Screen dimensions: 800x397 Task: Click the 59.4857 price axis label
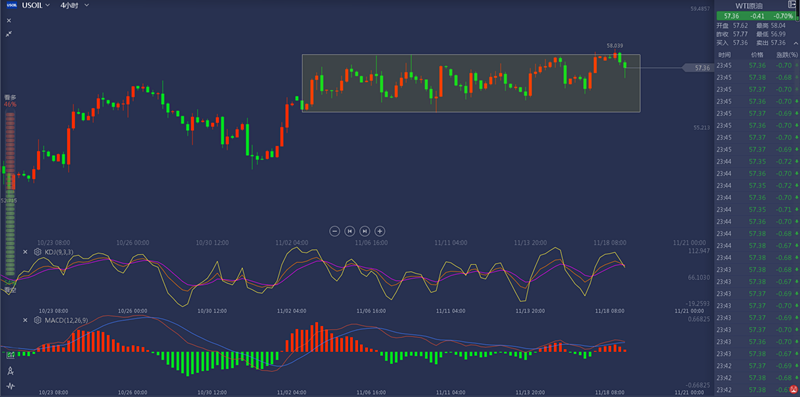700,9
